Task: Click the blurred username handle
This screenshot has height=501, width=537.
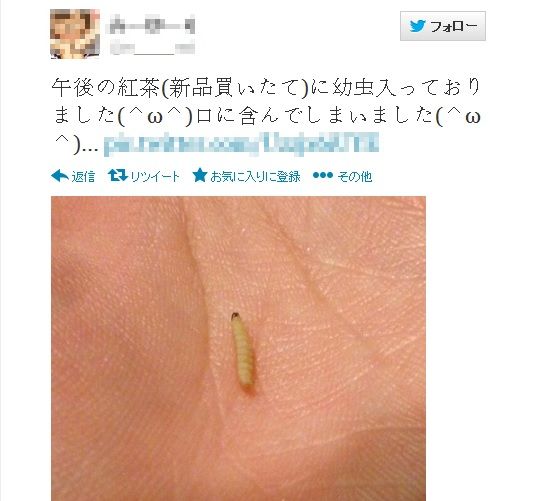Action: (x=152, y=48)
